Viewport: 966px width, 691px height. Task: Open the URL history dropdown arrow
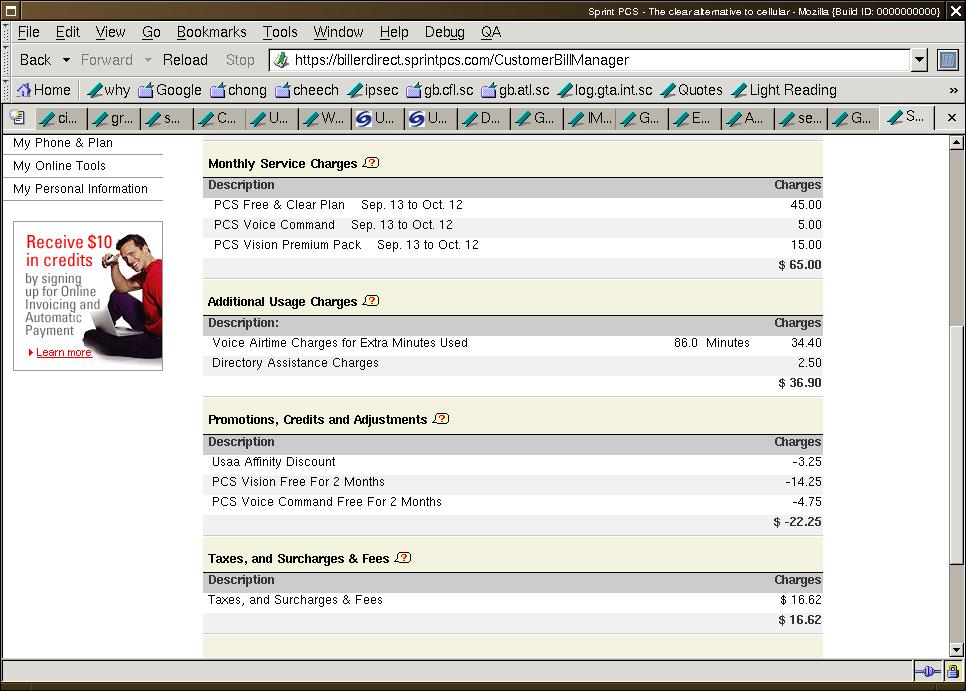[919, 60]
